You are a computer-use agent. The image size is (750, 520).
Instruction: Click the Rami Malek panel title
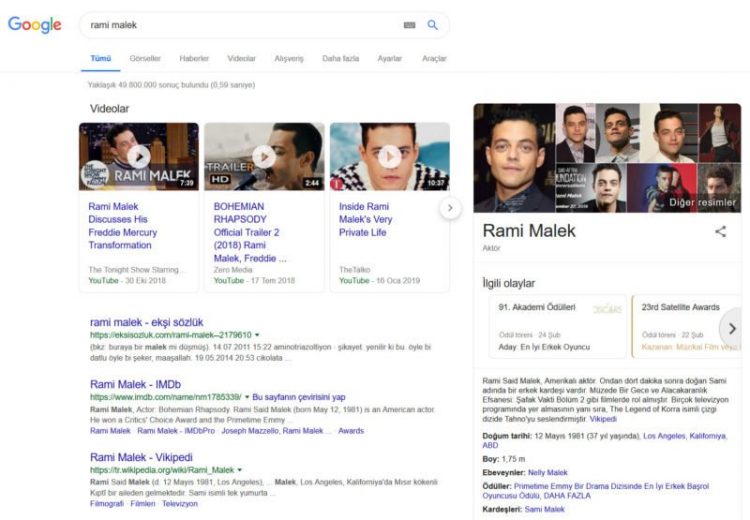pyautogui.click(x=529, y=231)
